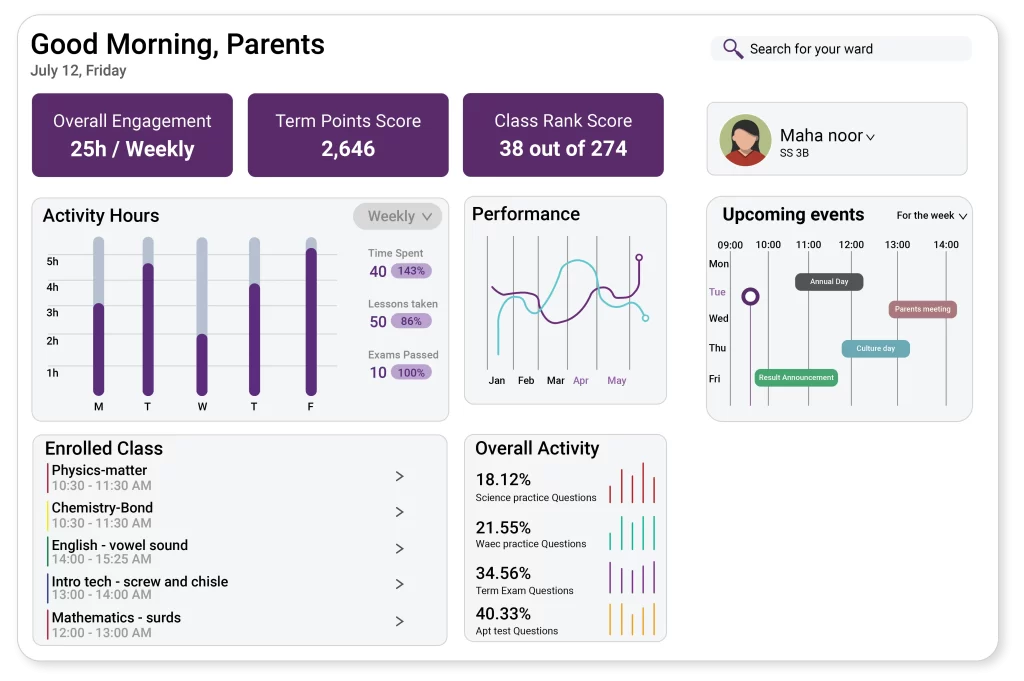Click the Chemistry-Bond class name
This screenshot has width=1024, height=681.
pos(102,507)
